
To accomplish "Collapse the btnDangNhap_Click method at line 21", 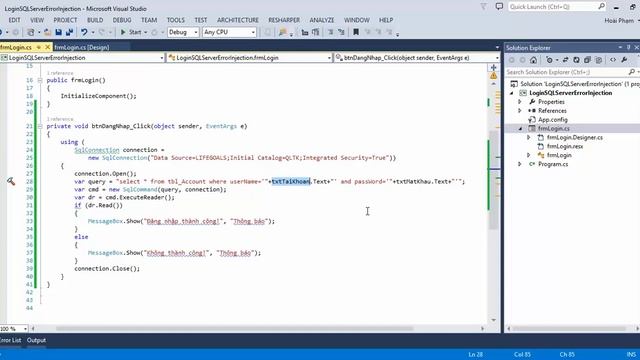I will 40,126.
